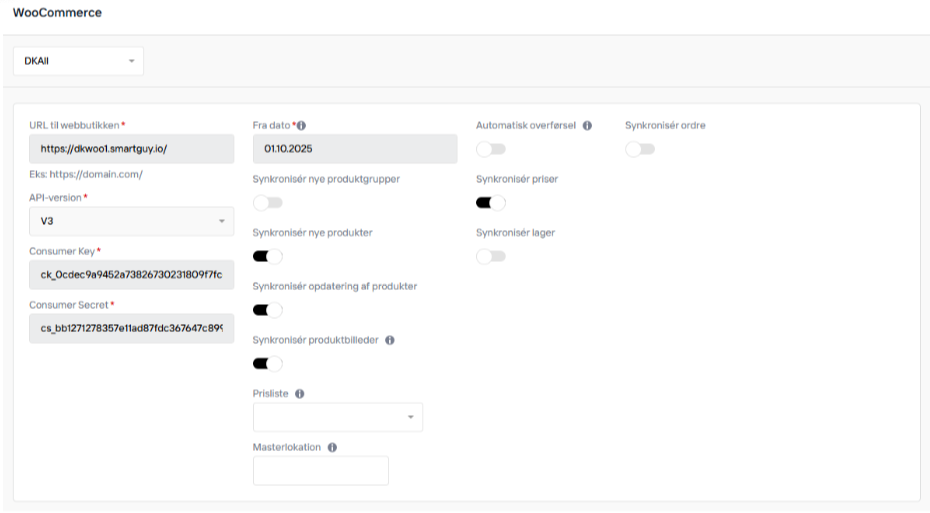Disable Synkronisér opdatering af produkter toggle
This screenshot has height=513, width=930.
(x=267, y=310)
